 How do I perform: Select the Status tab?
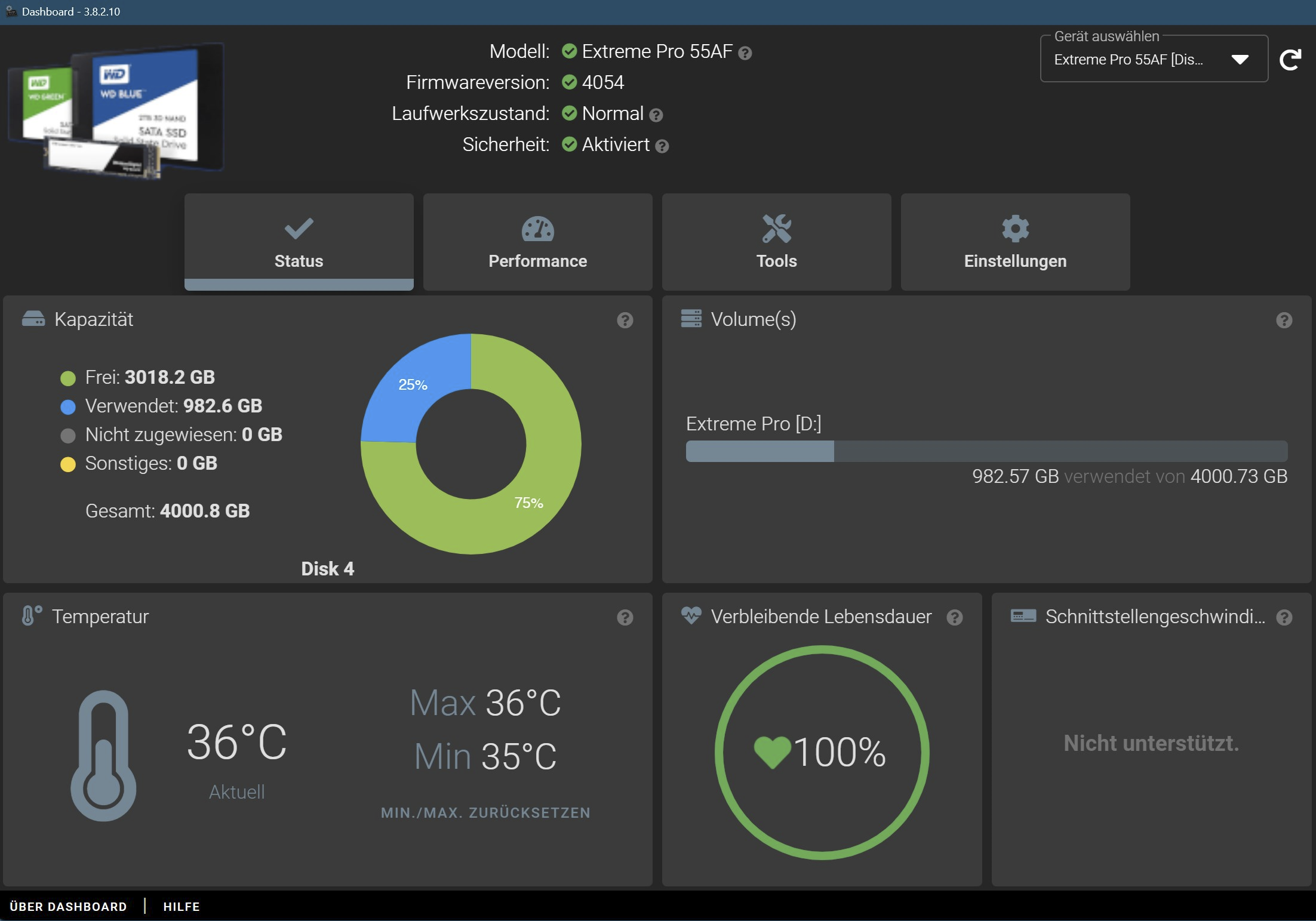tap(299, 242)
